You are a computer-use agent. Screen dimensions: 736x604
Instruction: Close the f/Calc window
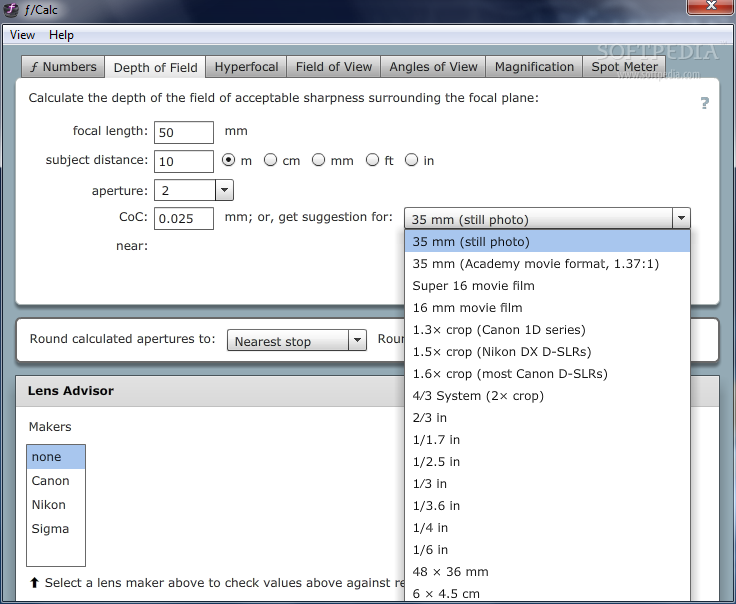pyautogui.click(x=711, y=6)
